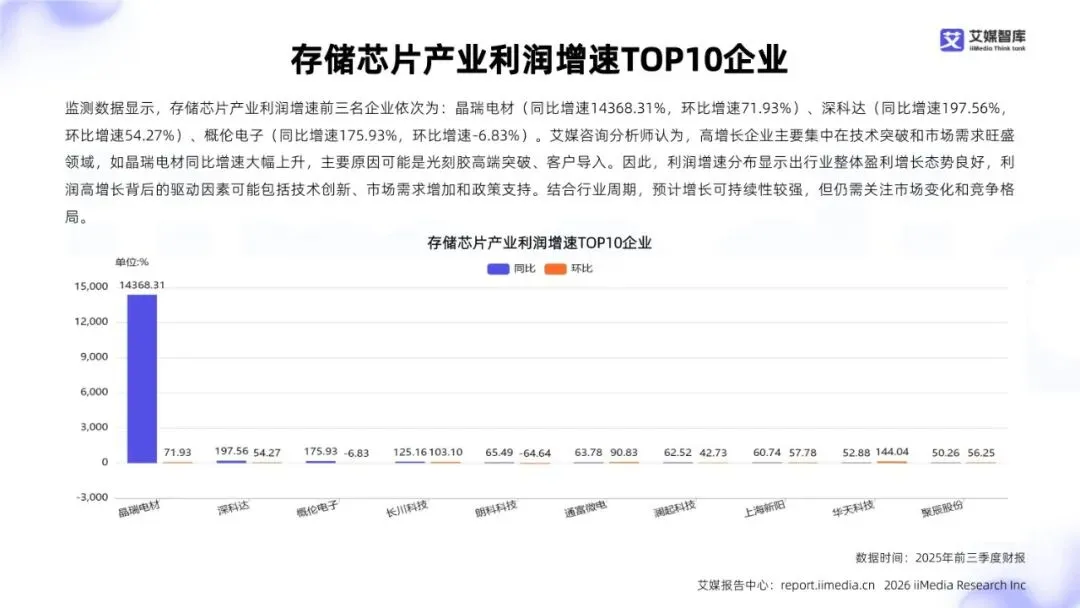Click the 9,000 y-axis tick
Screen dimensions: 1080x608
pyautogui.click(x=94, y=357)
